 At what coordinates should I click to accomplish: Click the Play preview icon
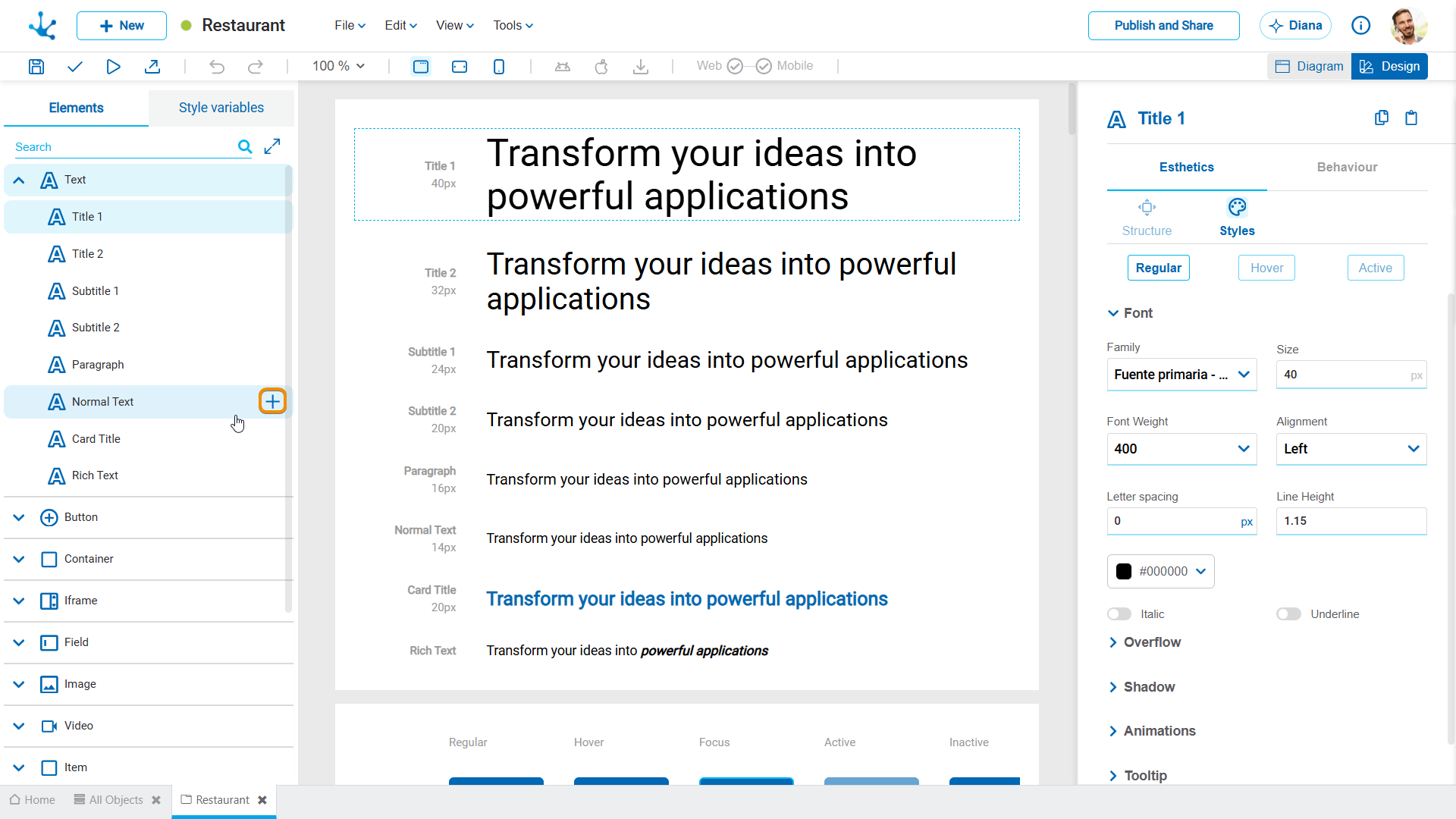coord(113,67)
